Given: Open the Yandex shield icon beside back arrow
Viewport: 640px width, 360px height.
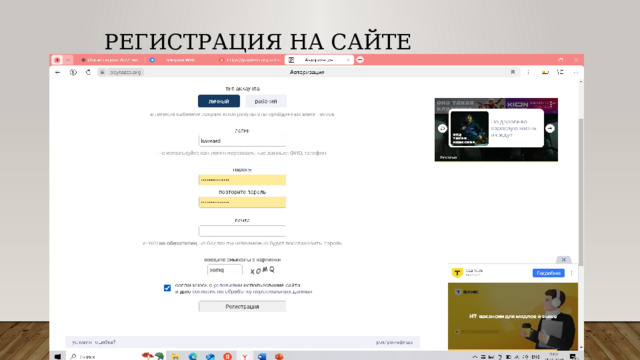Looking at the screenshot, I should pyautogui.click(x=73, y=72).
